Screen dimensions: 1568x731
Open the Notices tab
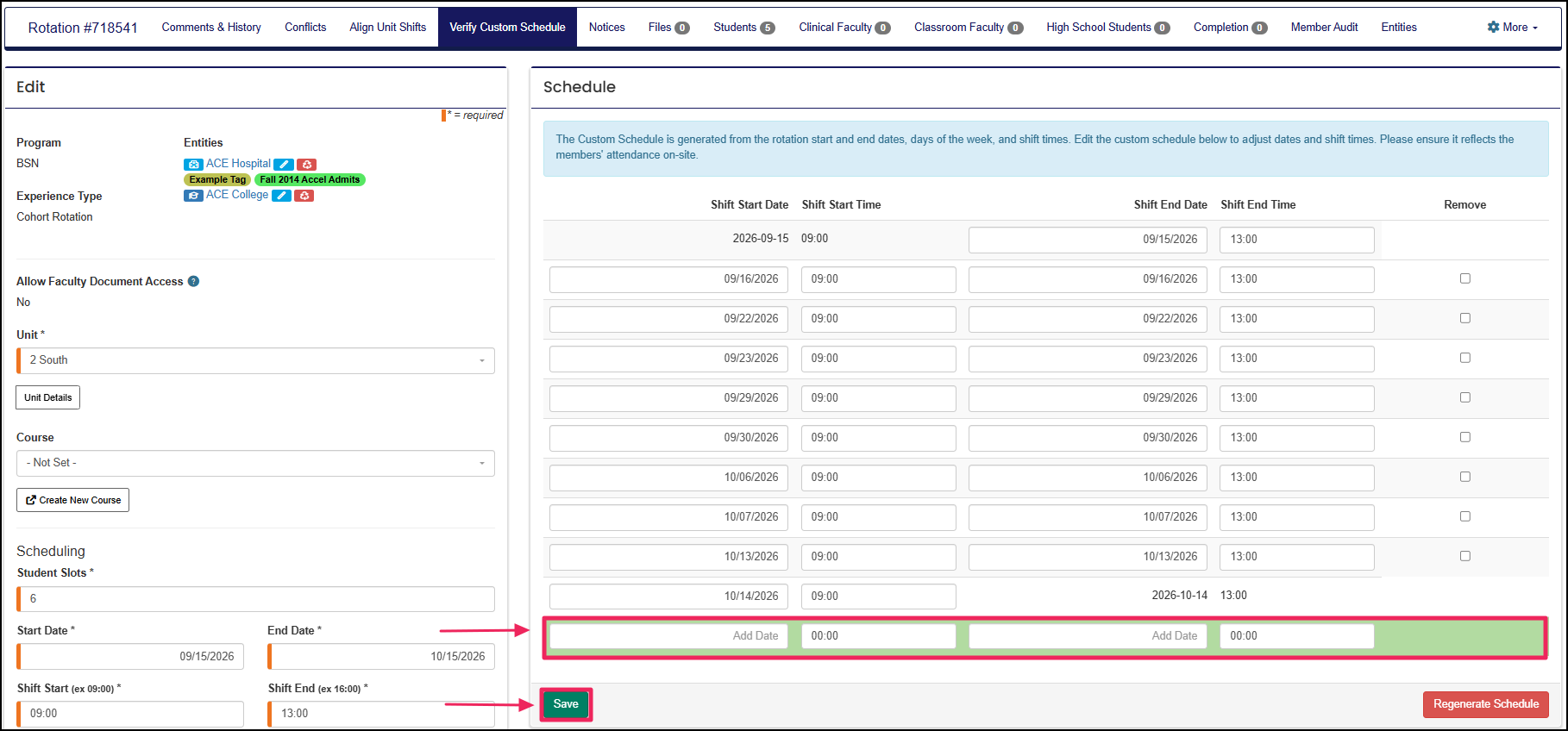pos(607,28)
